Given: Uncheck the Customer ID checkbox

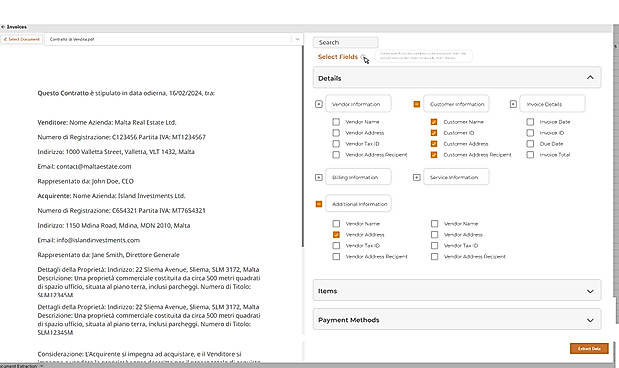Looking at the screenshot, I should (x=434, y=133).
